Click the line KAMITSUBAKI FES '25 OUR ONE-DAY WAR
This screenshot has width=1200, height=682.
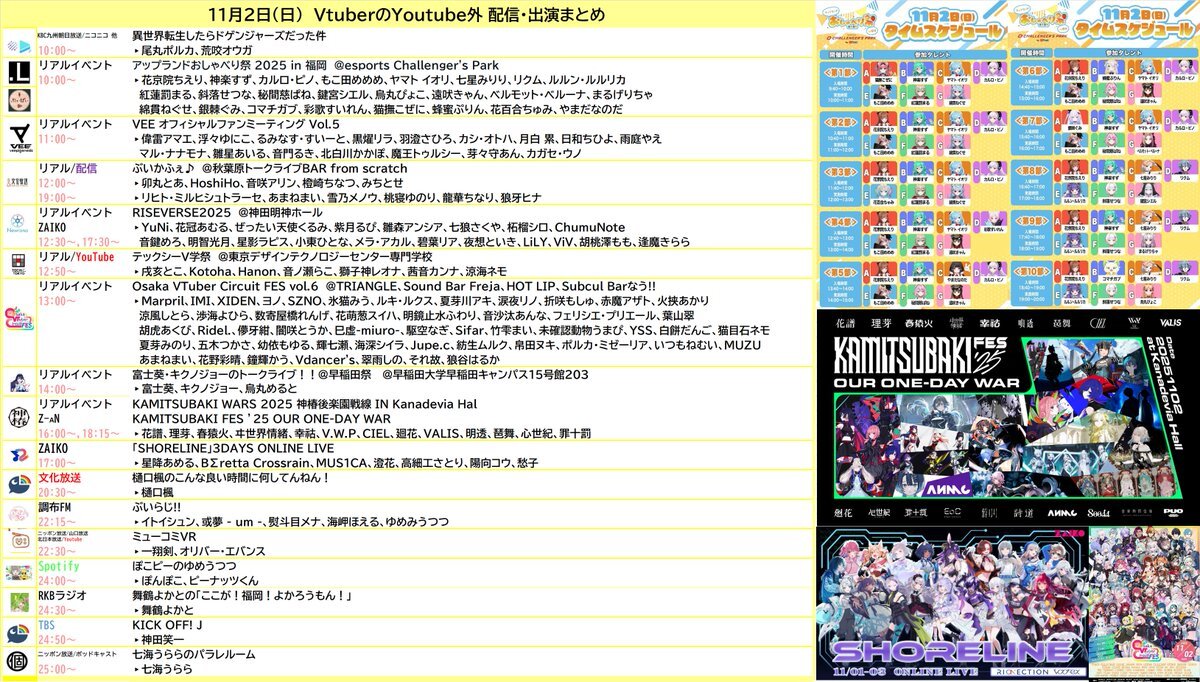click(x=261, y=418)
